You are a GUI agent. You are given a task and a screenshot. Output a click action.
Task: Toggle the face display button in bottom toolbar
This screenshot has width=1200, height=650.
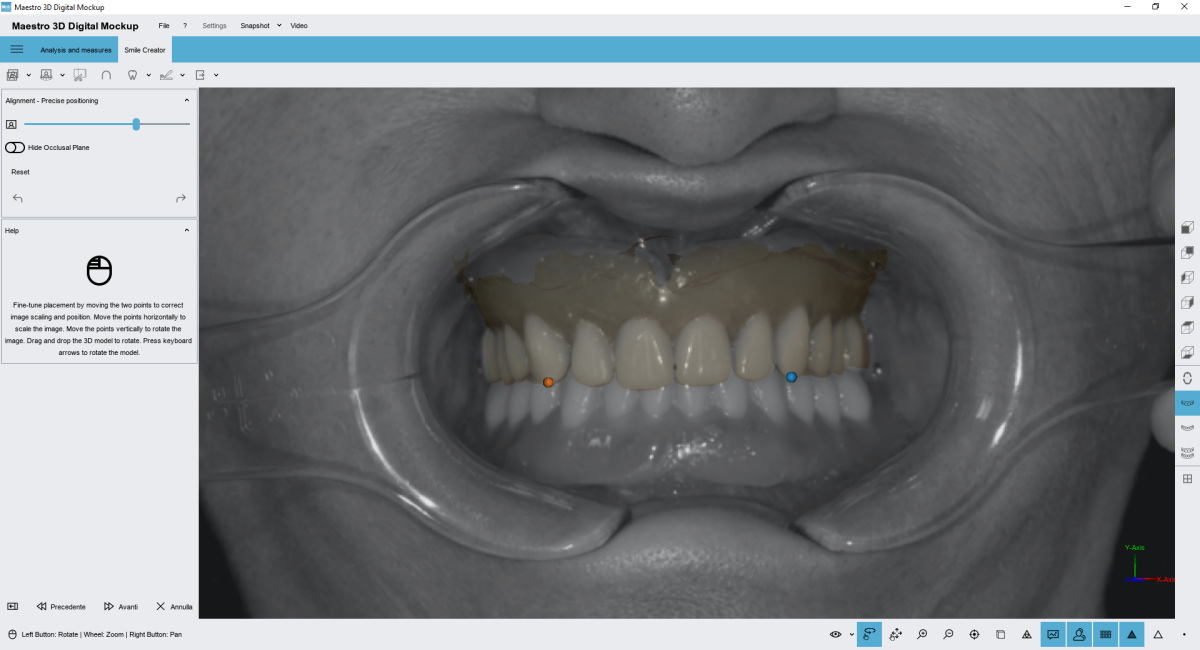click(1079, 634)
